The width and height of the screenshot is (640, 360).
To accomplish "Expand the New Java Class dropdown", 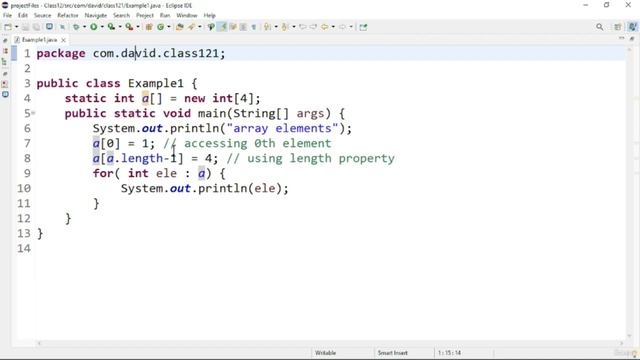I will [169, 27].
